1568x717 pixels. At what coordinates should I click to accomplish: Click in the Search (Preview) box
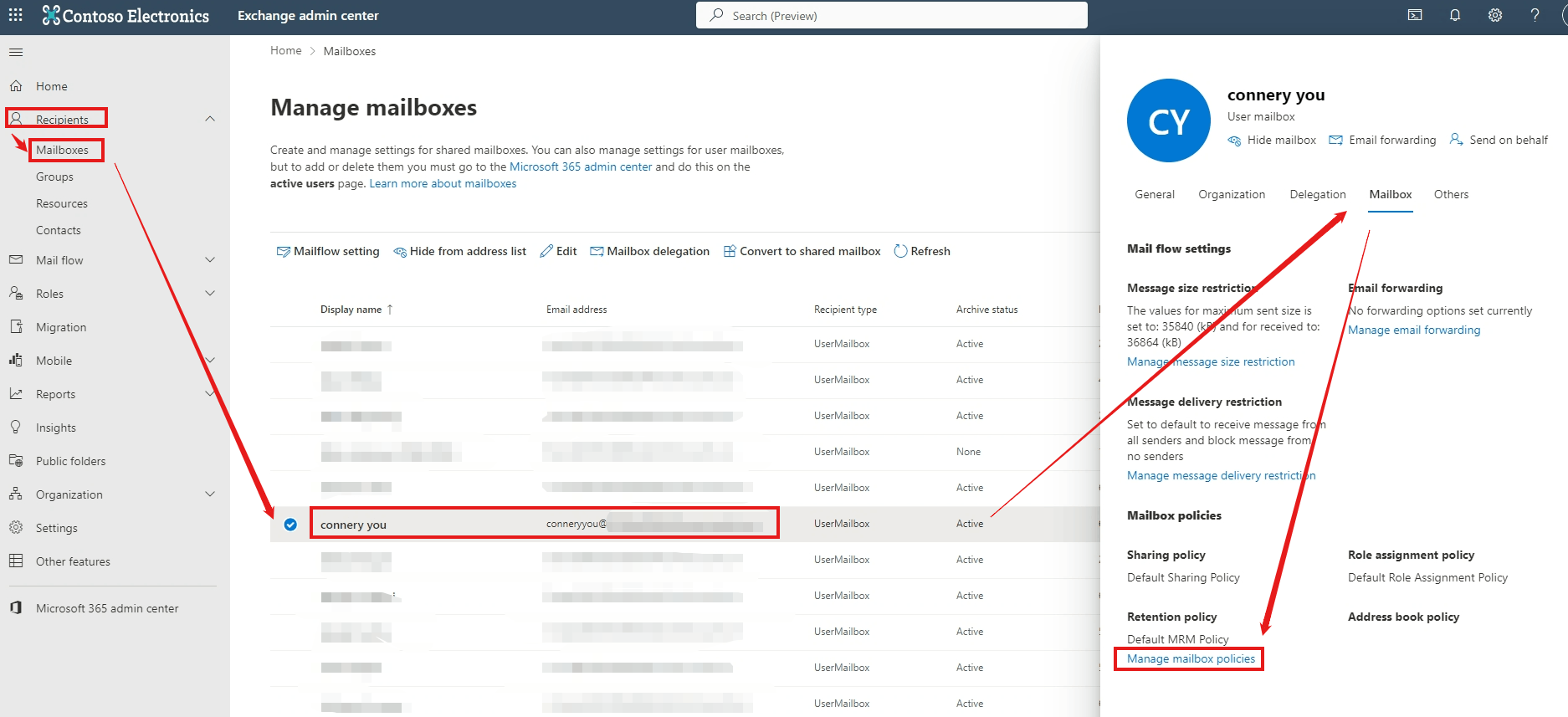pyautogui.click(x=892, y=15)
